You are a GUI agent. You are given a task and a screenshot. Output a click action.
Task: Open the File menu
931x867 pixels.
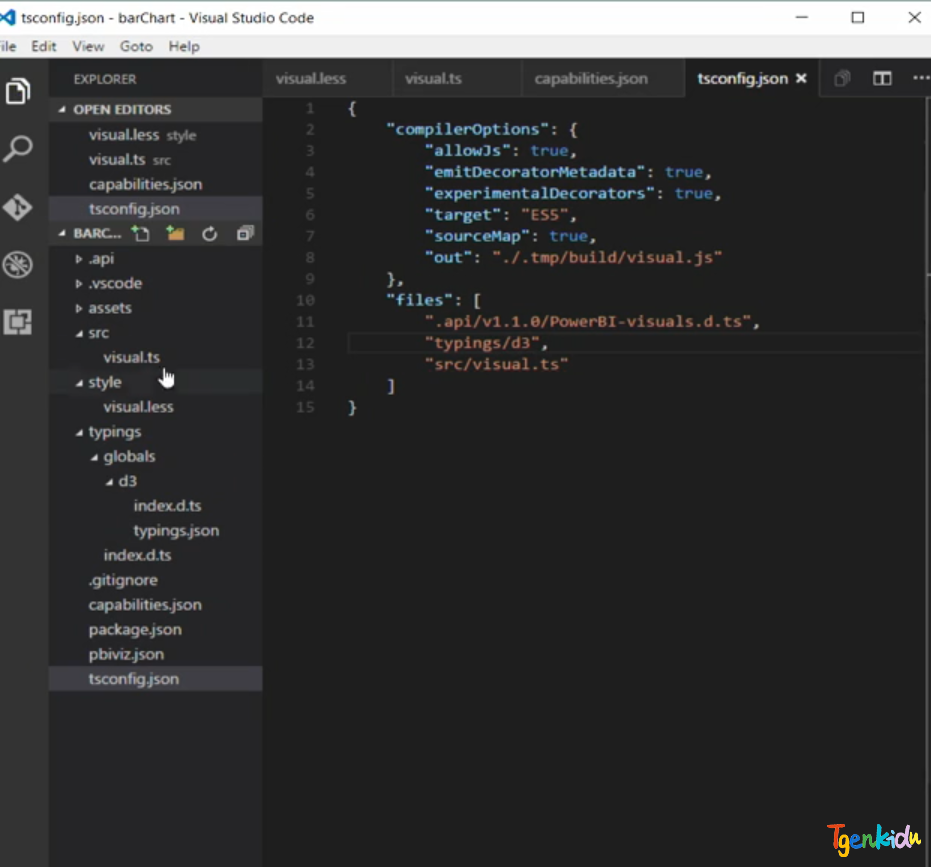[8, 46]
